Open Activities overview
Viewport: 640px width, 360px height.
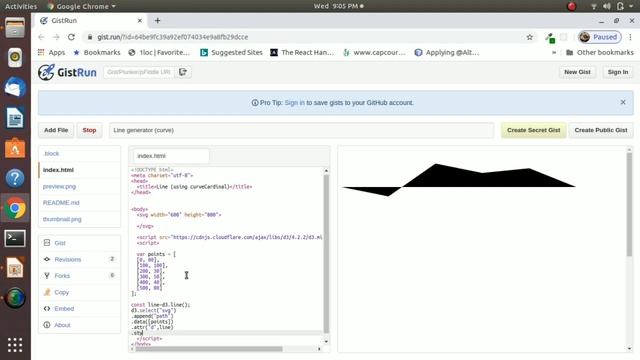click(21, 6)
